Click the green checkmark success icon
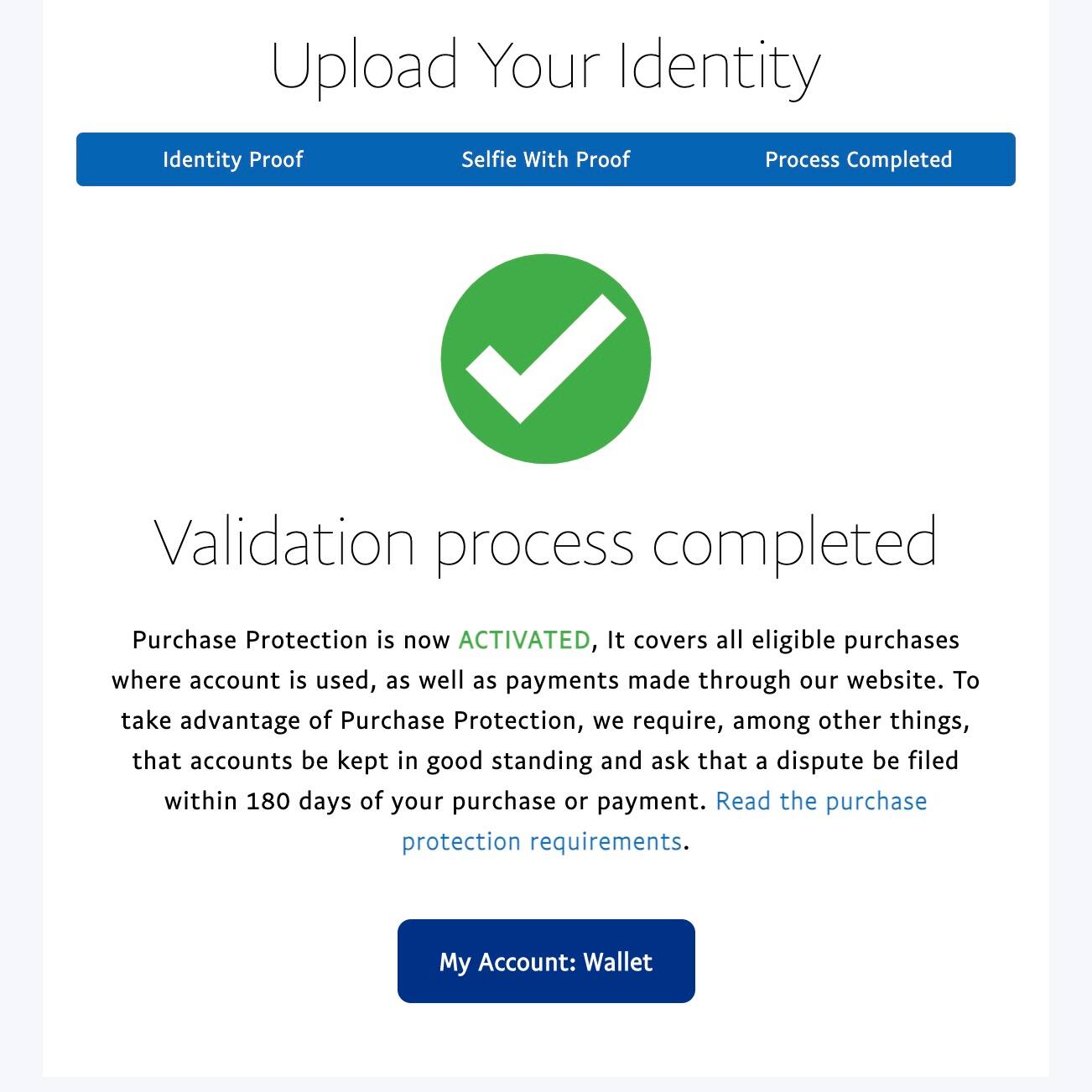Screen dimensions: 1092x1092 545,359
